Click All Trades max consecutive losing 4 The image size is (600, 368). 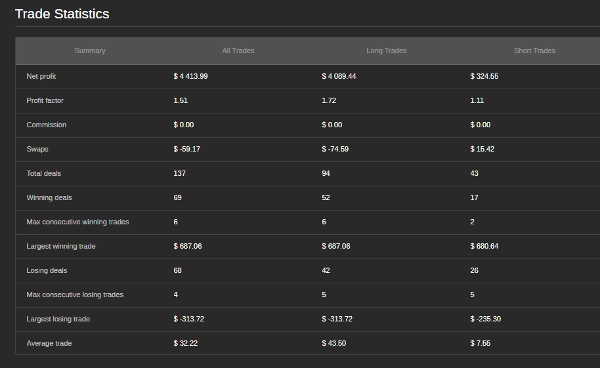(x=176, y=295)
